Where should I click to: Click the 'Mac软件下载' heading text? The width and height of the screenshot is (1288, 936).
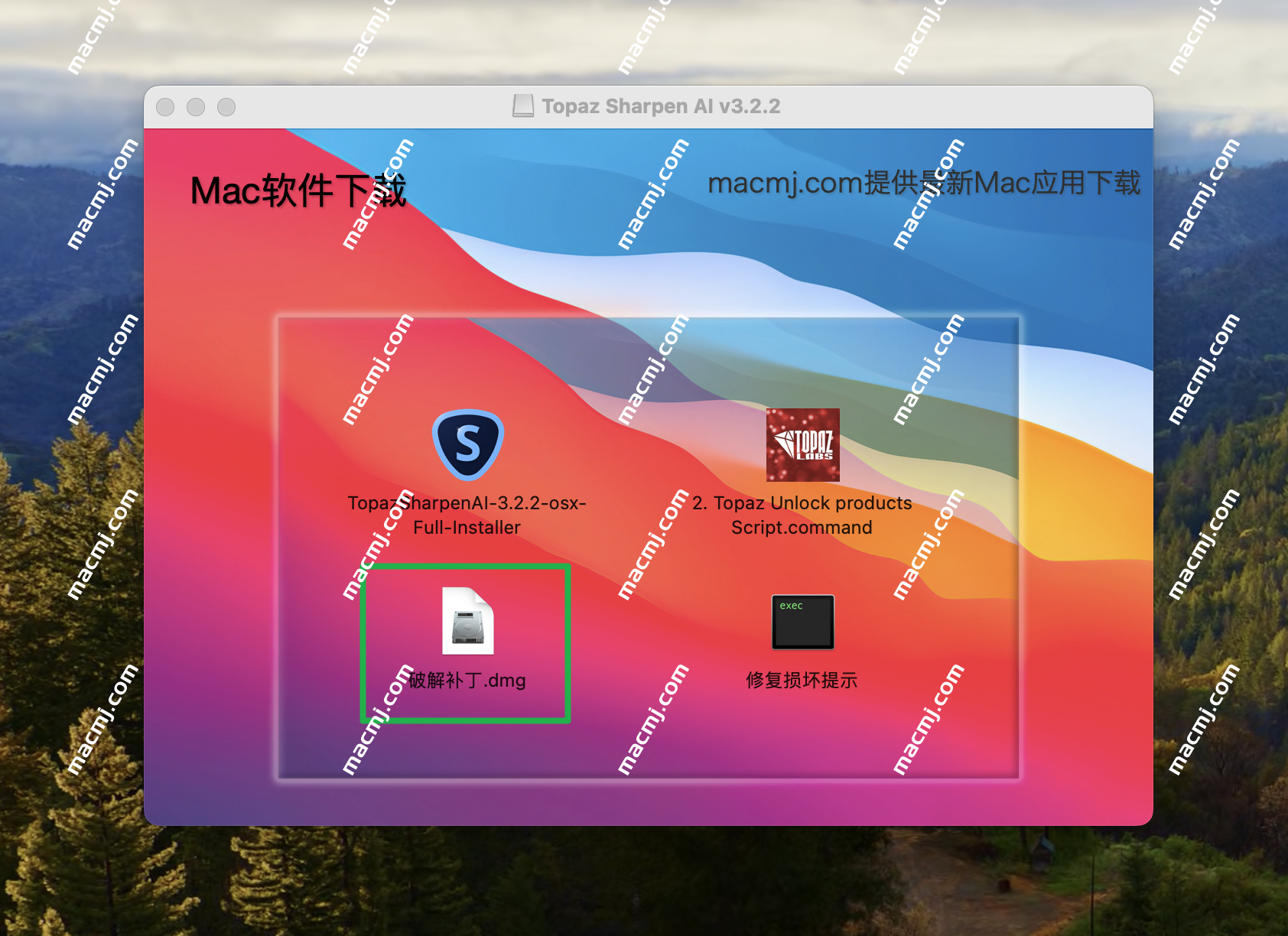(x=298, y=190)
